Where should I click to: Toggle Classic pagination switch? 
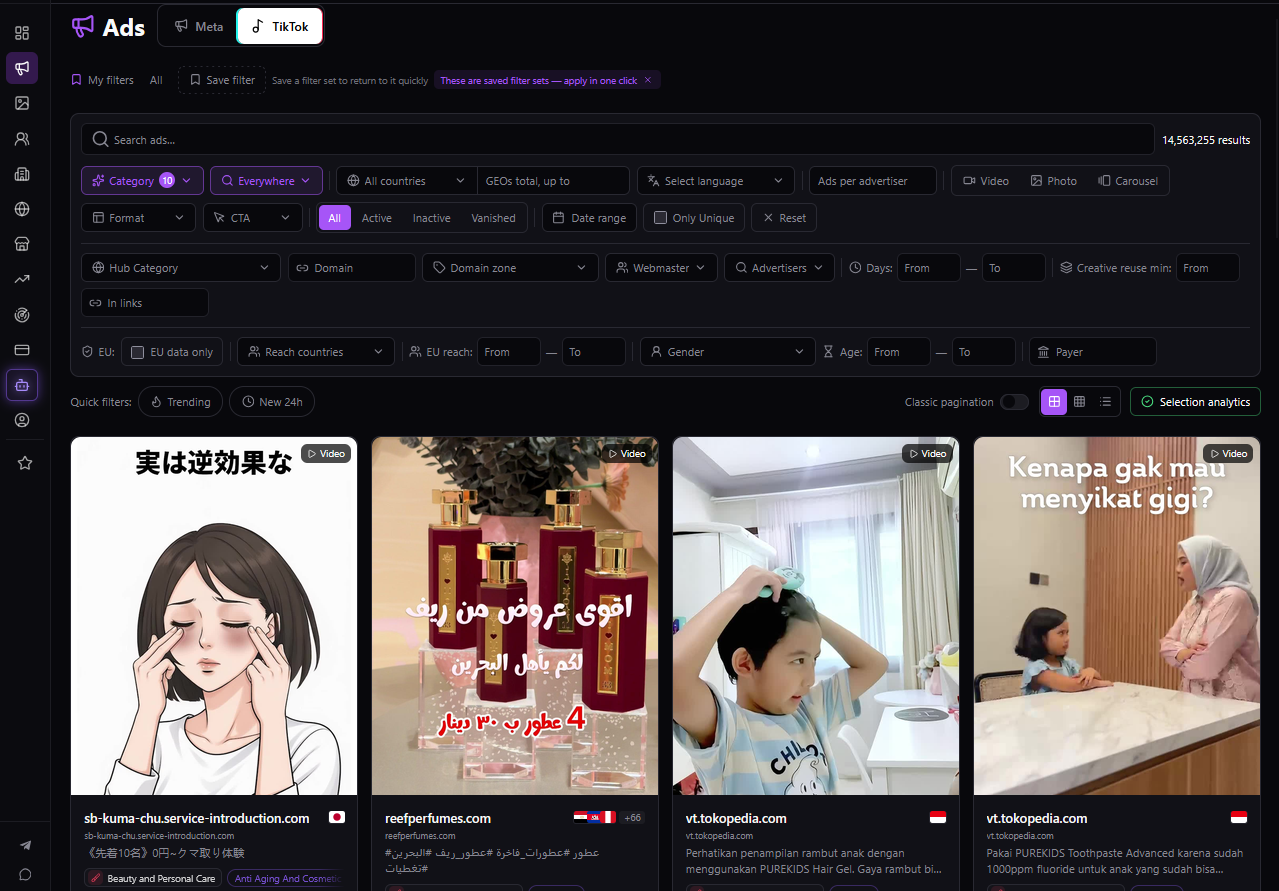[x=1014, y=402]
